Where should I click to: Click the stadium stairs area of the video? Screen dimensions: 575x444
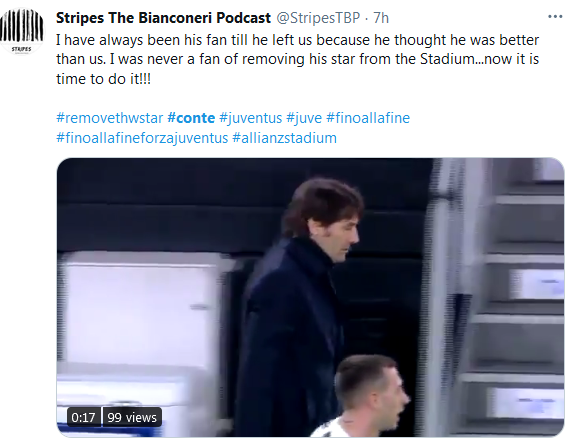point(513,297)
